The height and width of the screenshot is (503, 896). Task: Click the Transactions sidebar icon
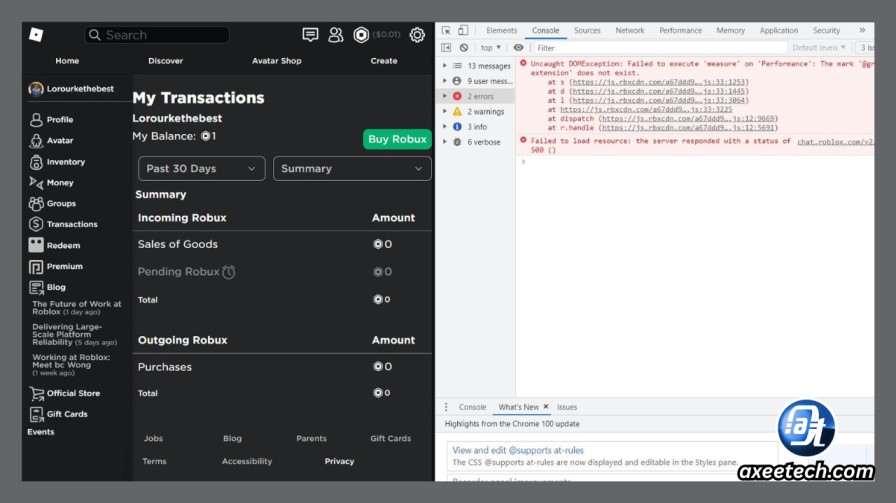coord(36,224)
